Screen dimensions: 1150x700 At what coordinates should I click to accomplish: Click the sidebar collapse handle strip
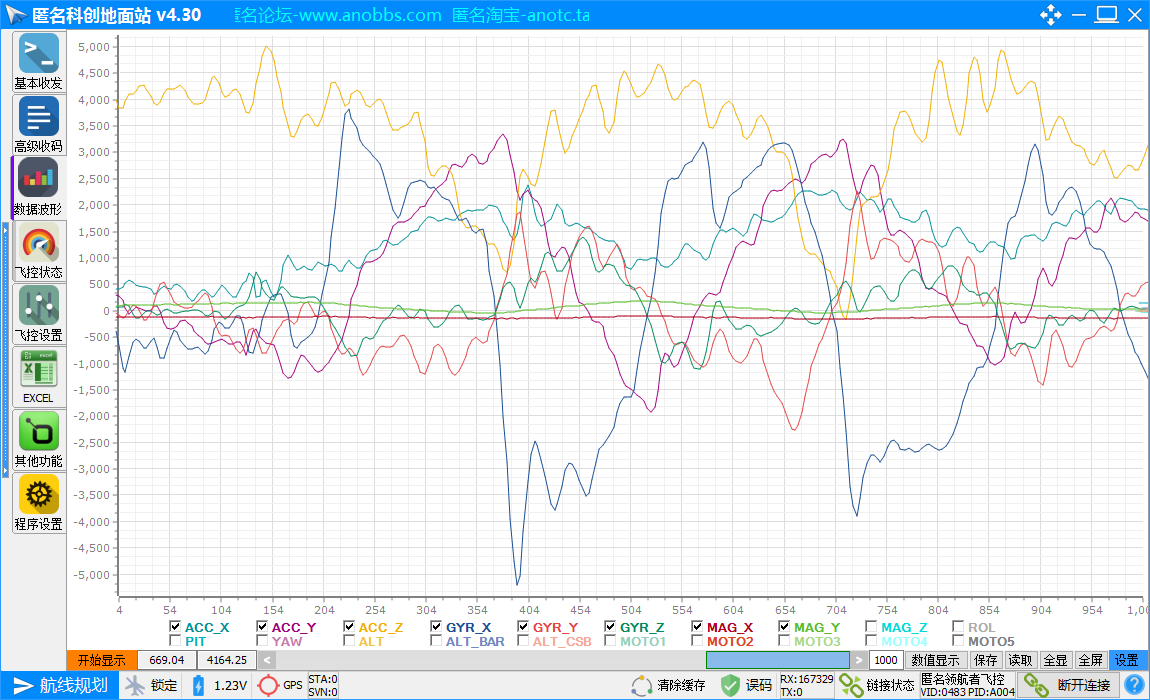(x=6, y=349)
